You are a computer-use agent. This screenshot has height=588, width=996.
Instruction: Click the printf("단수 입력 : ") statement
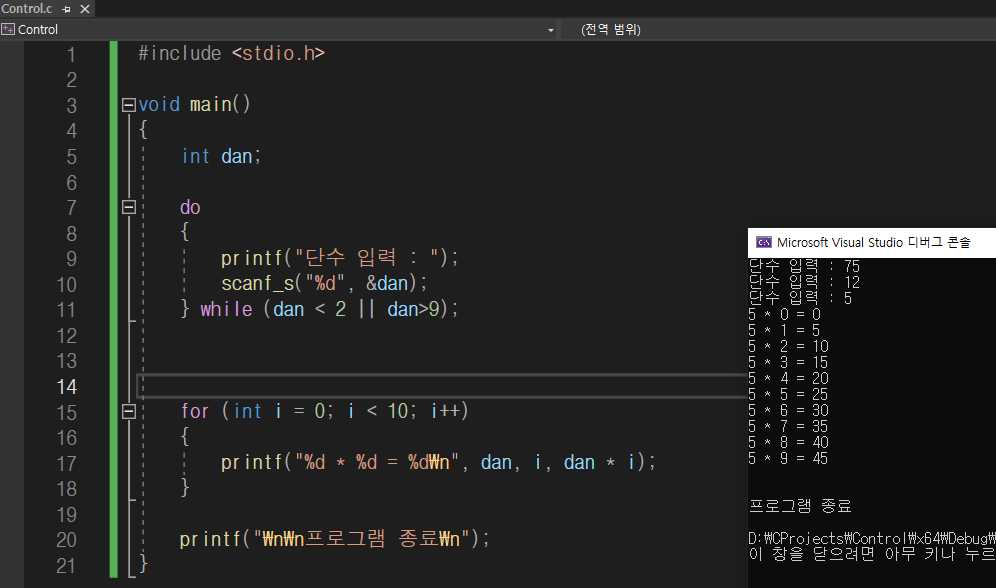pos(339,258)
